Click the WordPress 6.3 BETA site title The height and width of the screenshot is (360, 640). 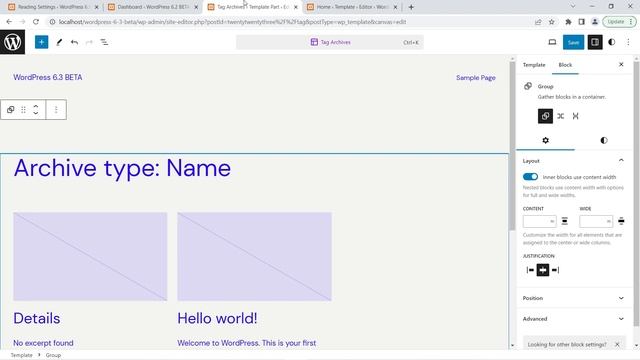tap(48, 77)
